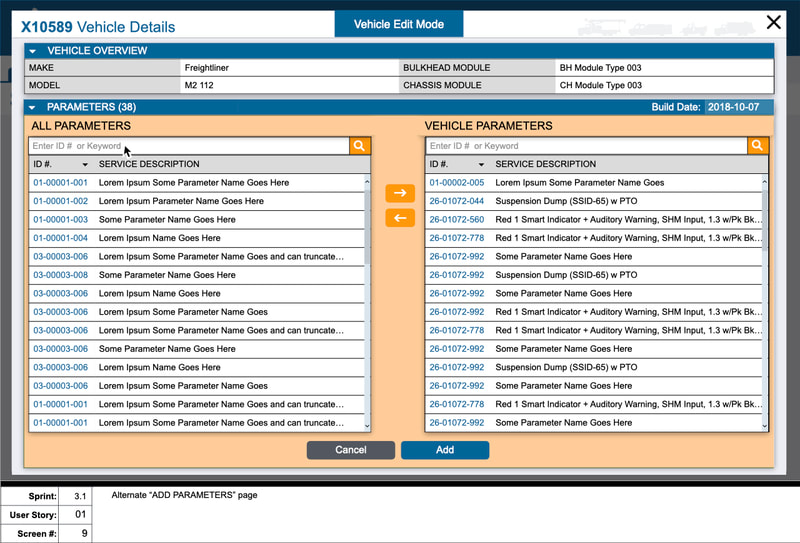The width and height of the screenshot is (800, 543).
Task: Click the CH Module Type 003 value
Action: tap(601, 85)
